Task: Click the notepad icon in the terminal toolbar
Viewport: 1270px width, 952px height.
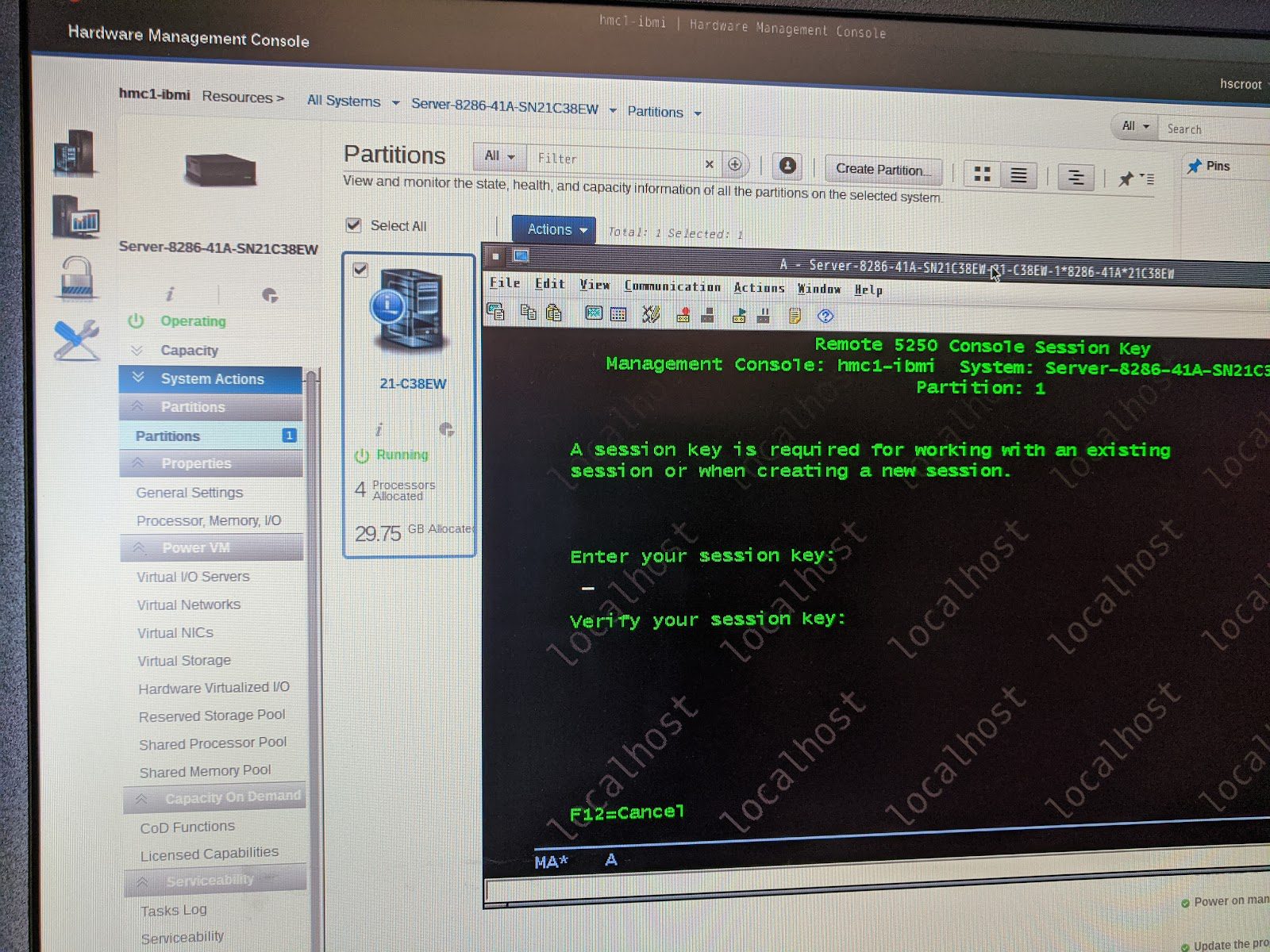Action: coord(795,314)
